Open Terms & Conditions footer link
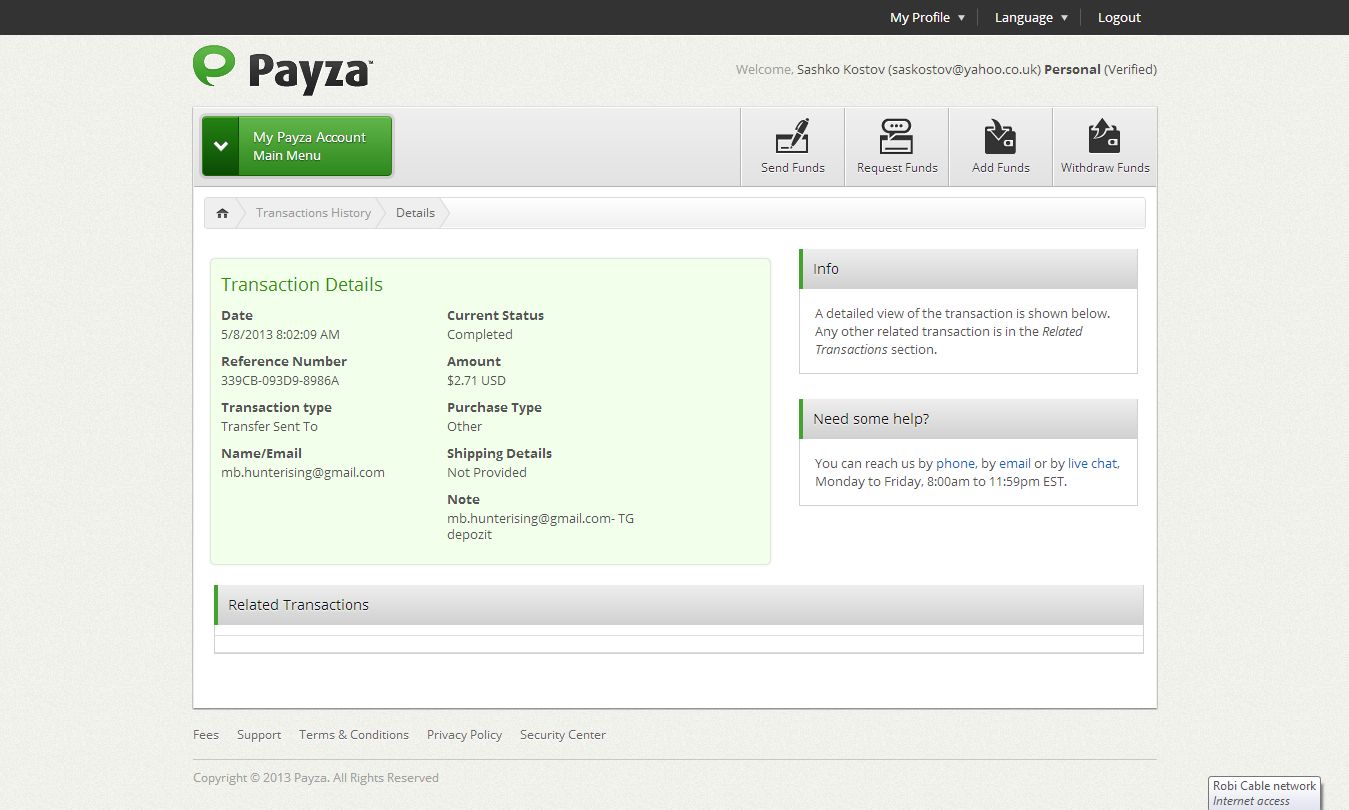The width and height of the screenshot is (1349, 810). (354, 735)
